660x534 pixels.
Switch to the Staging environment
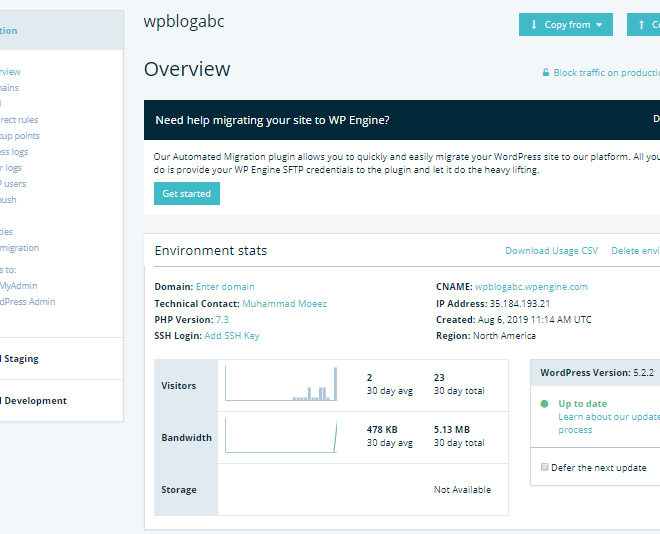[x=21, y=359]
